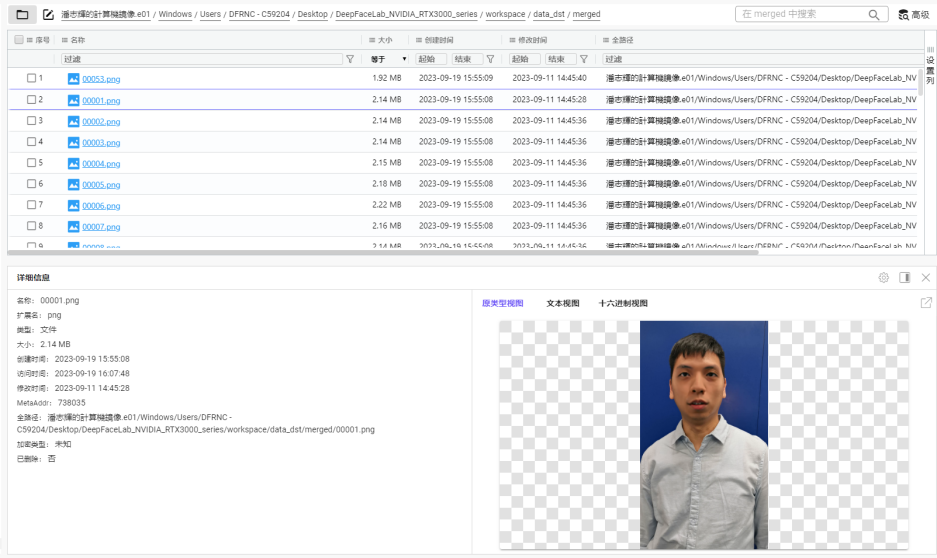Go to Windows in the breadcrumb path
The height and width of the screenshot is (558, 937).
click(x=175, y=14)
